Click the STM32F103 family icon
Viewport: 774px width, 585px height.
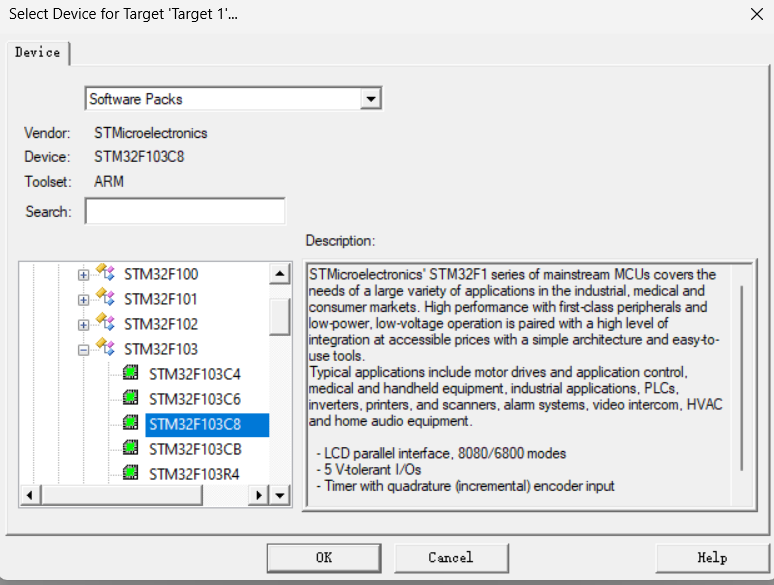pyautogui.click(x=105, y=348)
